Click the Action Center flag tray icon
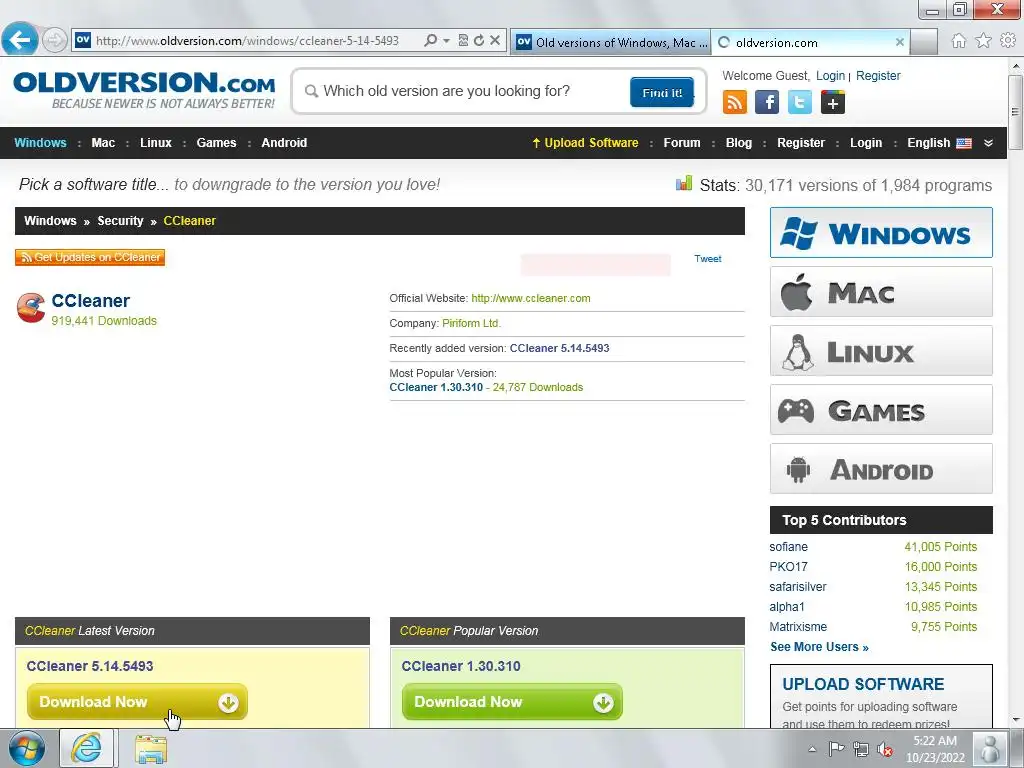This screenshot has height=768, width=1024. coord(837,748)
